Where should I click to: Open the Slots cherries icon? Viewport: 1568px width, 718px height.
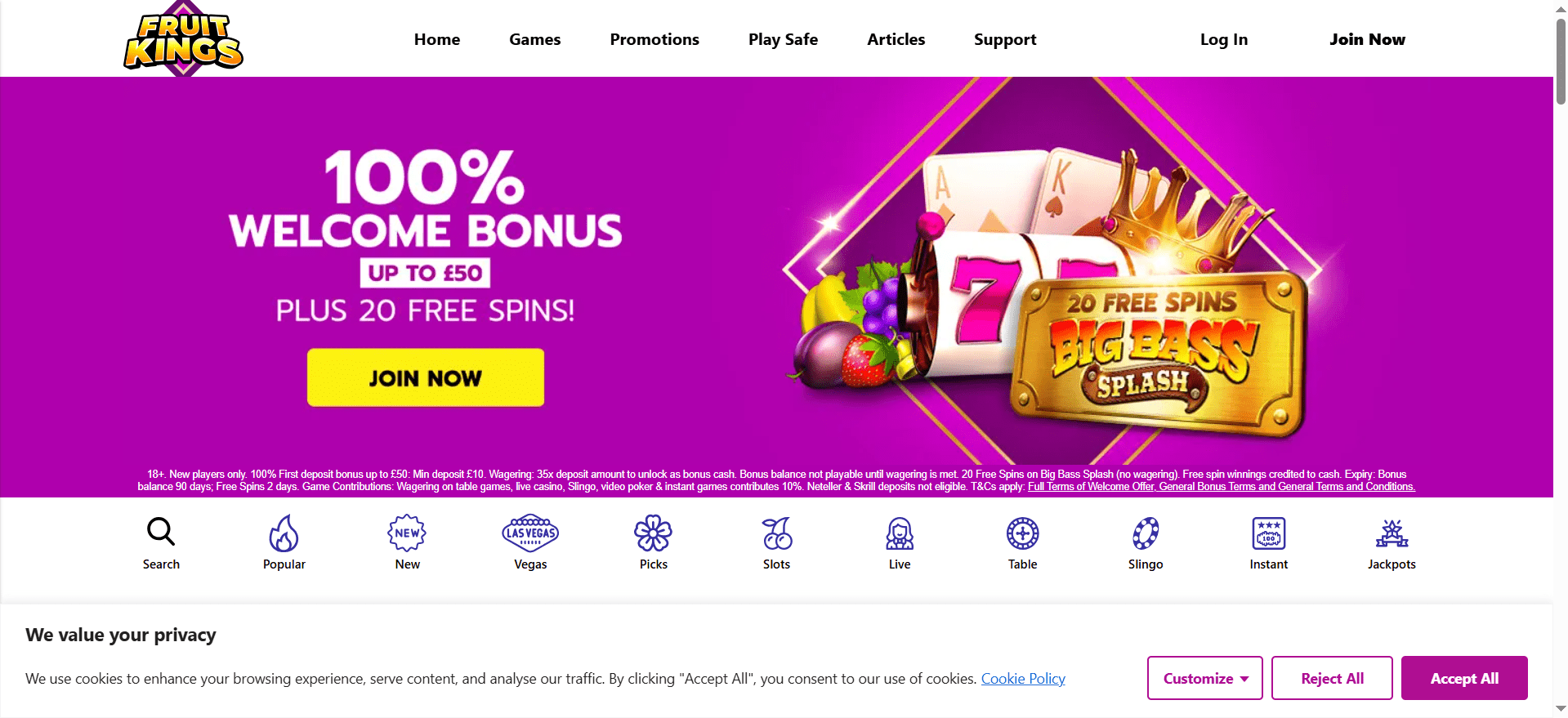pyautogui.click(x=777, y=533)
